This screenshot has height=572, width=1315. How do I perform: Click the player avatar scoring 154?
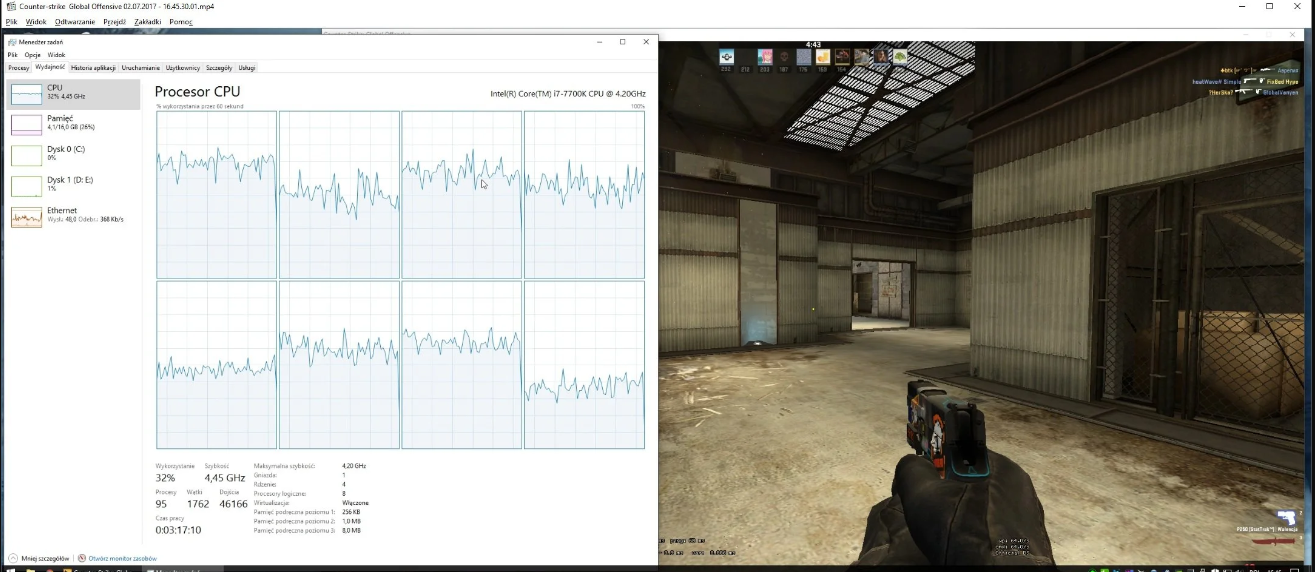coord(842,57)
